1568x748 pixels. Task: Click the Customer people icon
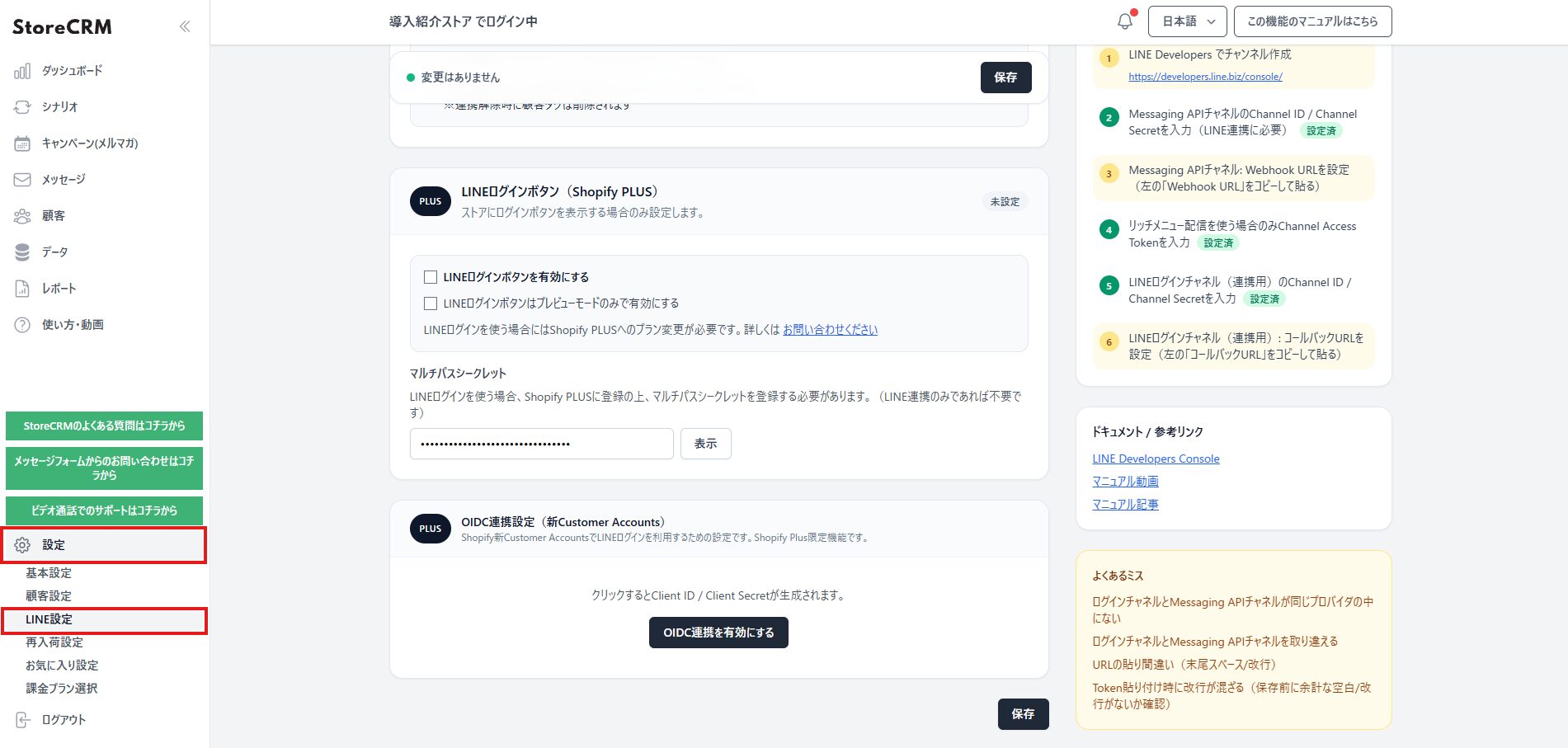pos(22,216)
